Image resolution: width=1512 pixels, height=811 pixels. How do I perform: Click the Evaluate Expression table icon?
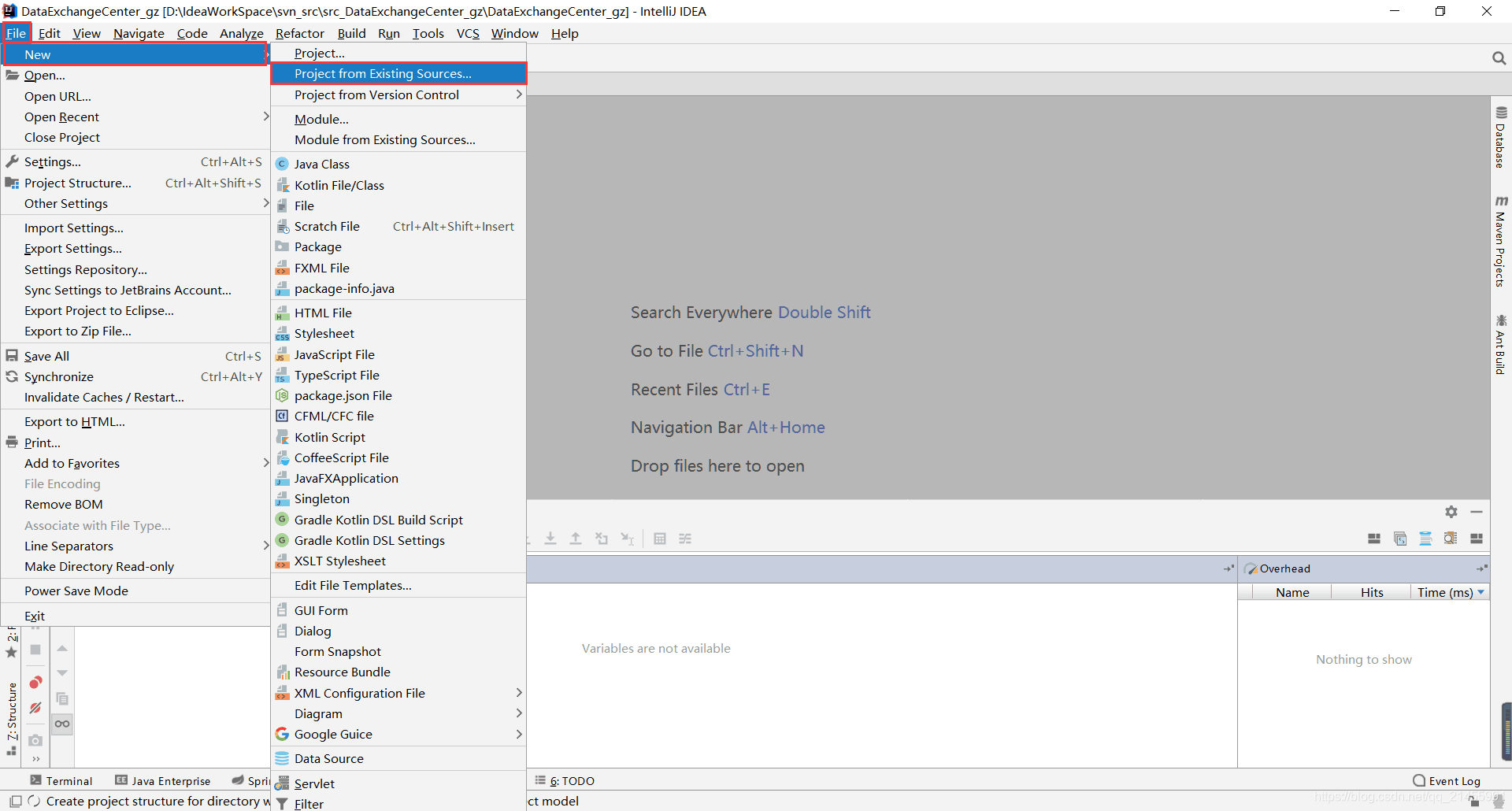pyautogui.click(x=660, y=539)
